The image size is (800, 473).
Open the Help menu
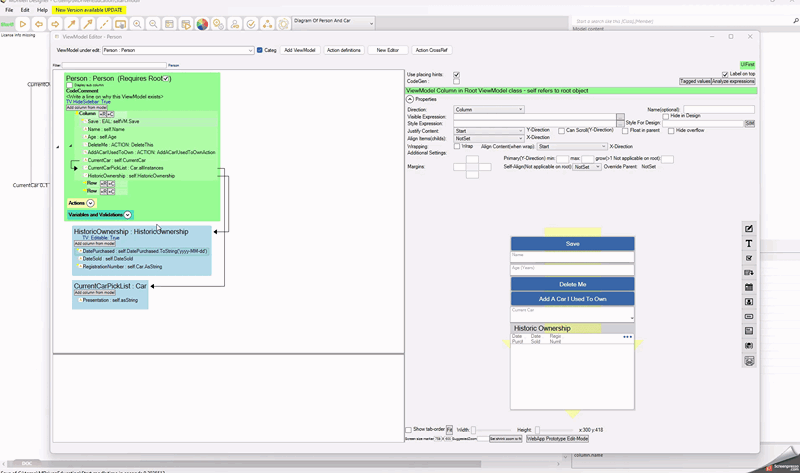tap(42, 10)
